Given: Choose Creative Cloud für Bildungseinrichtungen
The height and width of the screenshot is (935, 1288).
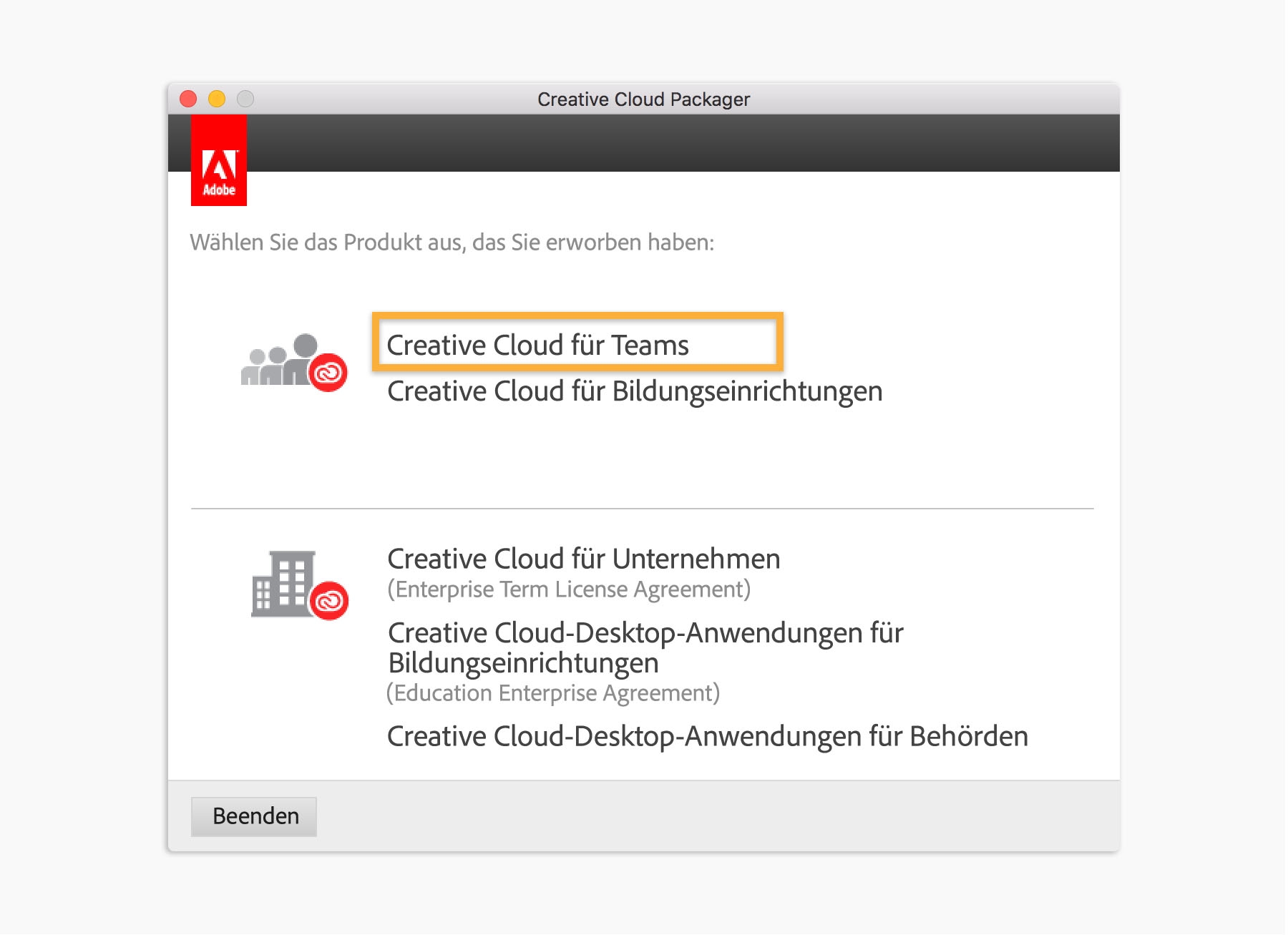Looking at the screenshot, I should pyautogui.click(x=635, y=391).
